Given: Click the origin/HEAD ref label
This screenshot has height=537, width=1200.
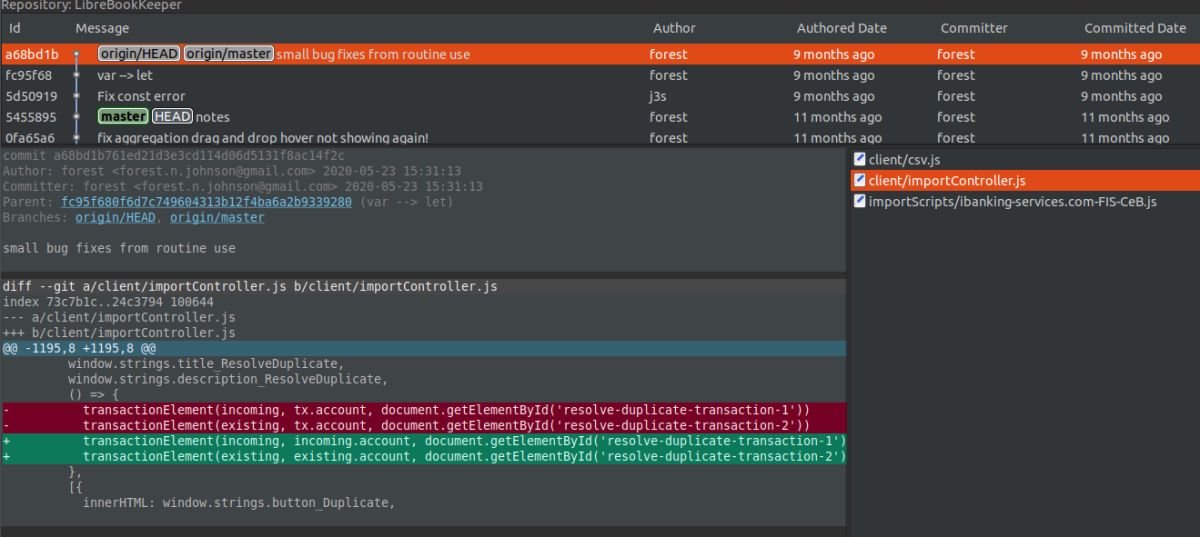Looking at the screenshot, I should (x=139, y=54).
